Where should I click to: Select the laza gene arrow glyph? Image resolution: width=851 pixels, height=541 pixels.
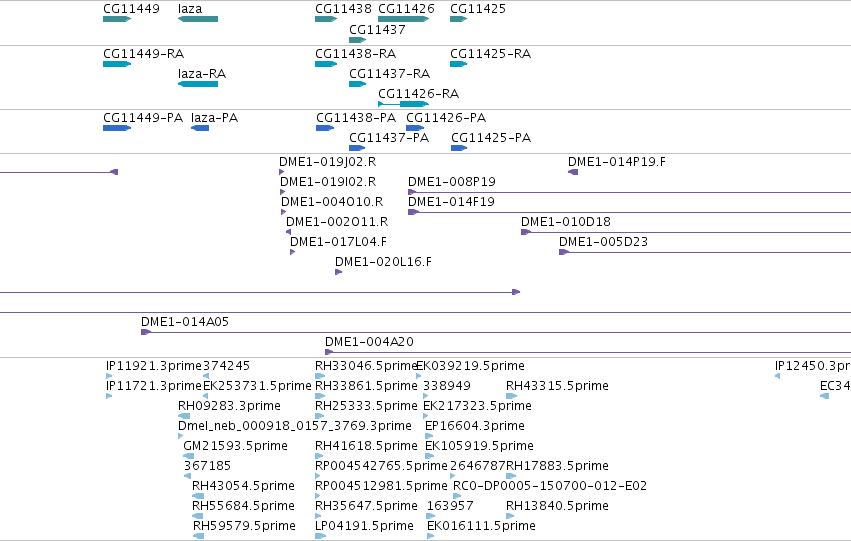click(x=198, y=19)
